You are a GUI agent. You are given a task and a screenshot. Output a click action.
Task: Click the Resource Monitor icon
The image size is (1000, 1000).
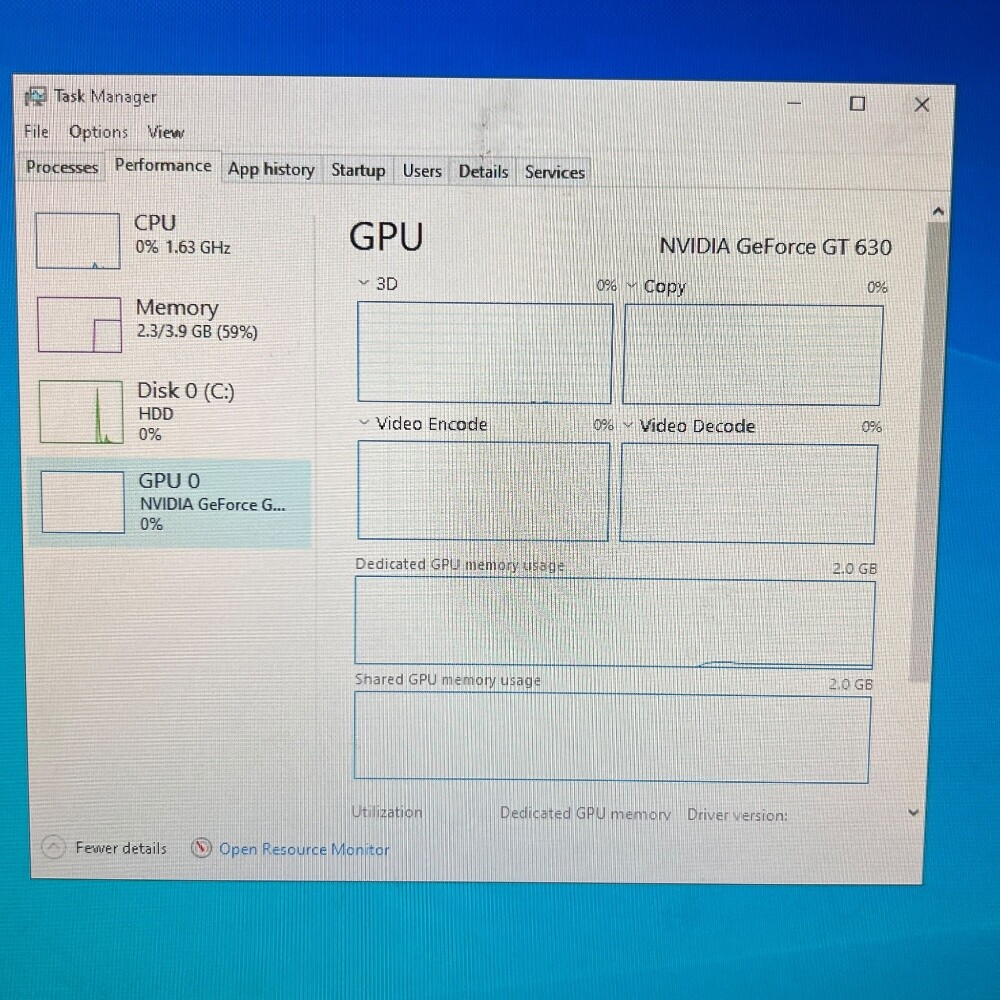pos(202,848)
